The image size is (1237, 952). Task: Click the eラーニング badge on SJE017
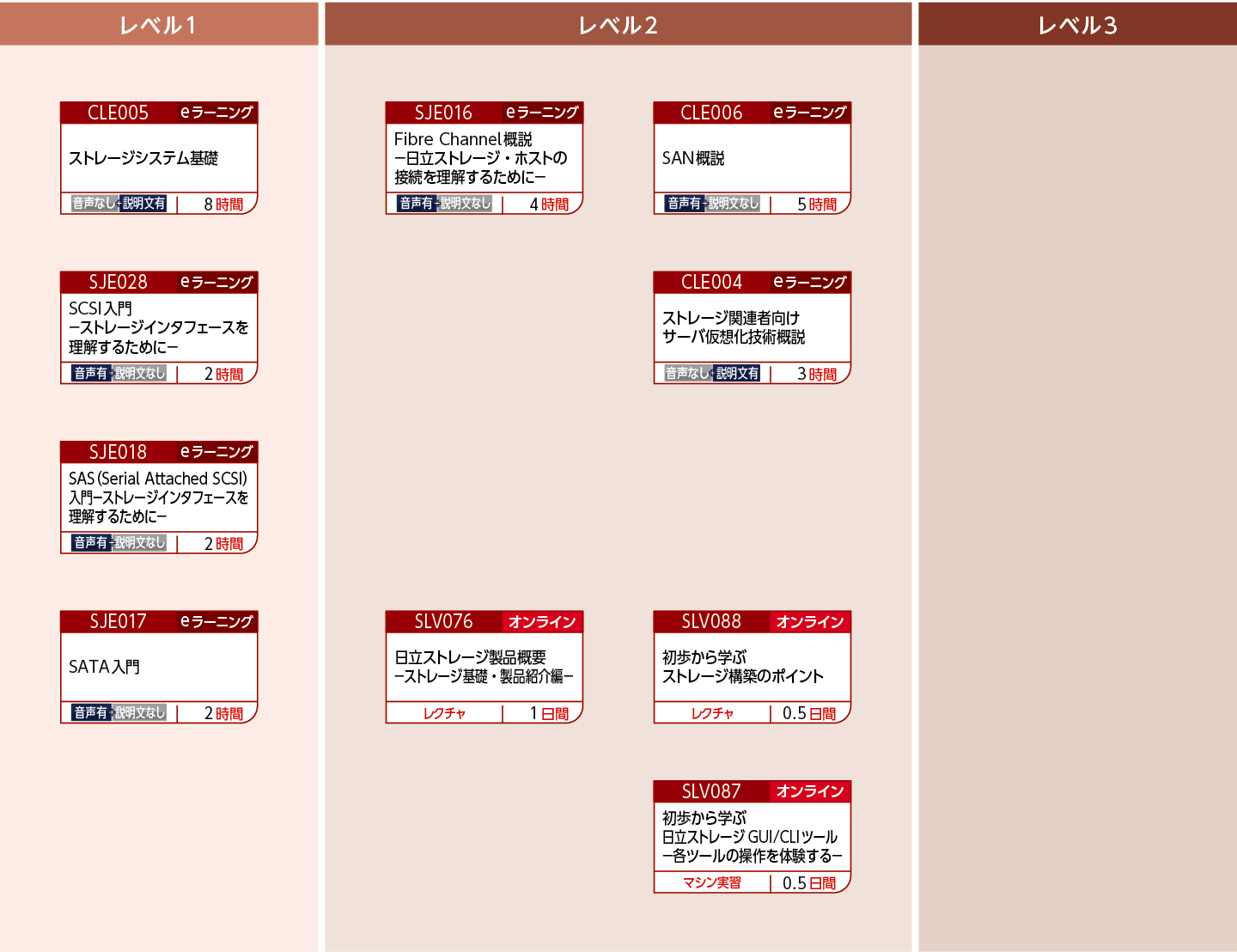tap(216, 621)
